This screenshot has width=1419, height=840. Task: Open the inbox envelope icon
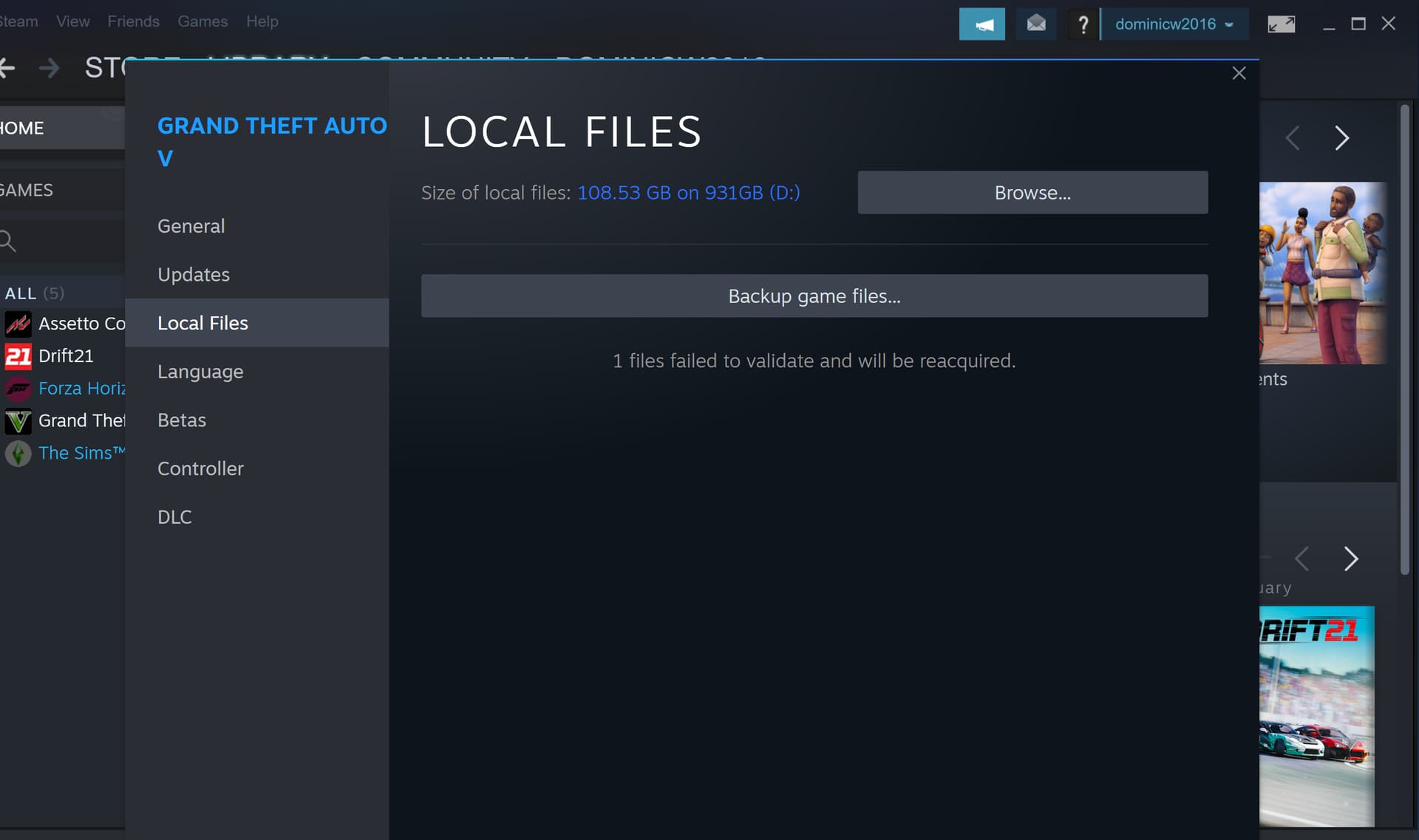pyautogui.click(x=1036, y=24)
